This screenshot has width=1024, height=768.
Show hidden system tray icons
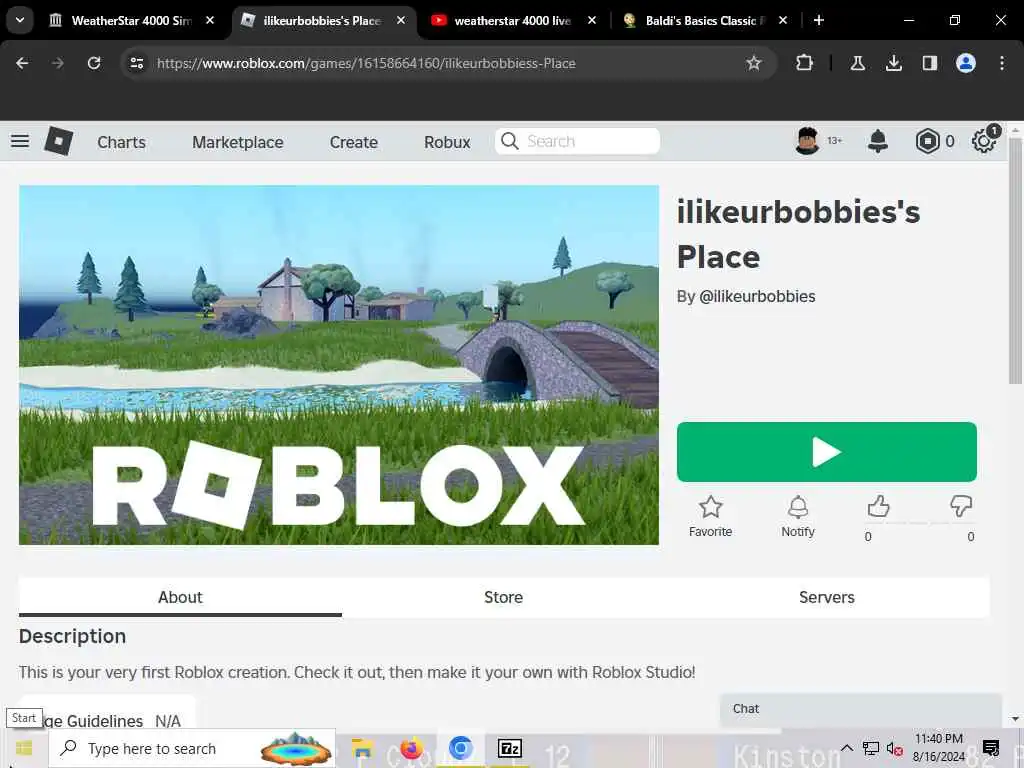click(846, 748)
